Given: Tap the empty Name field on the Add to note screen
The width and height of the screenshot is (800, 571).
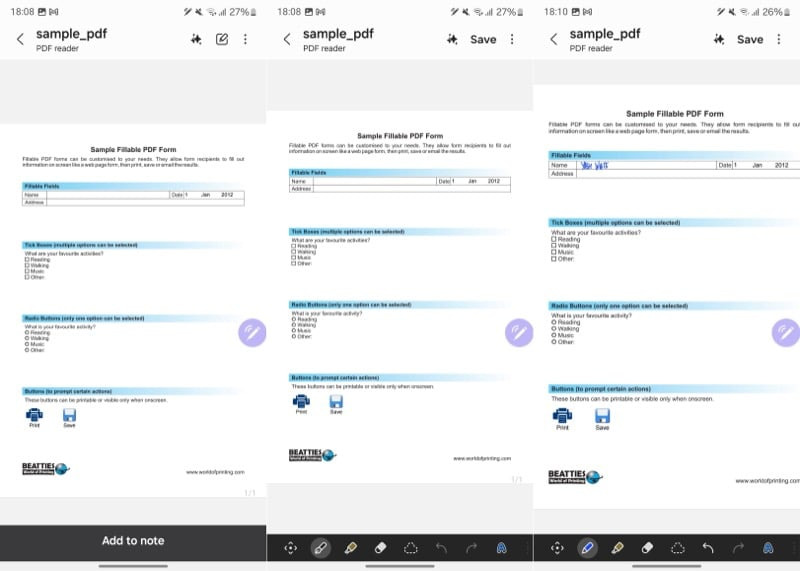Looking at the screenshot, I should [108, 195].
